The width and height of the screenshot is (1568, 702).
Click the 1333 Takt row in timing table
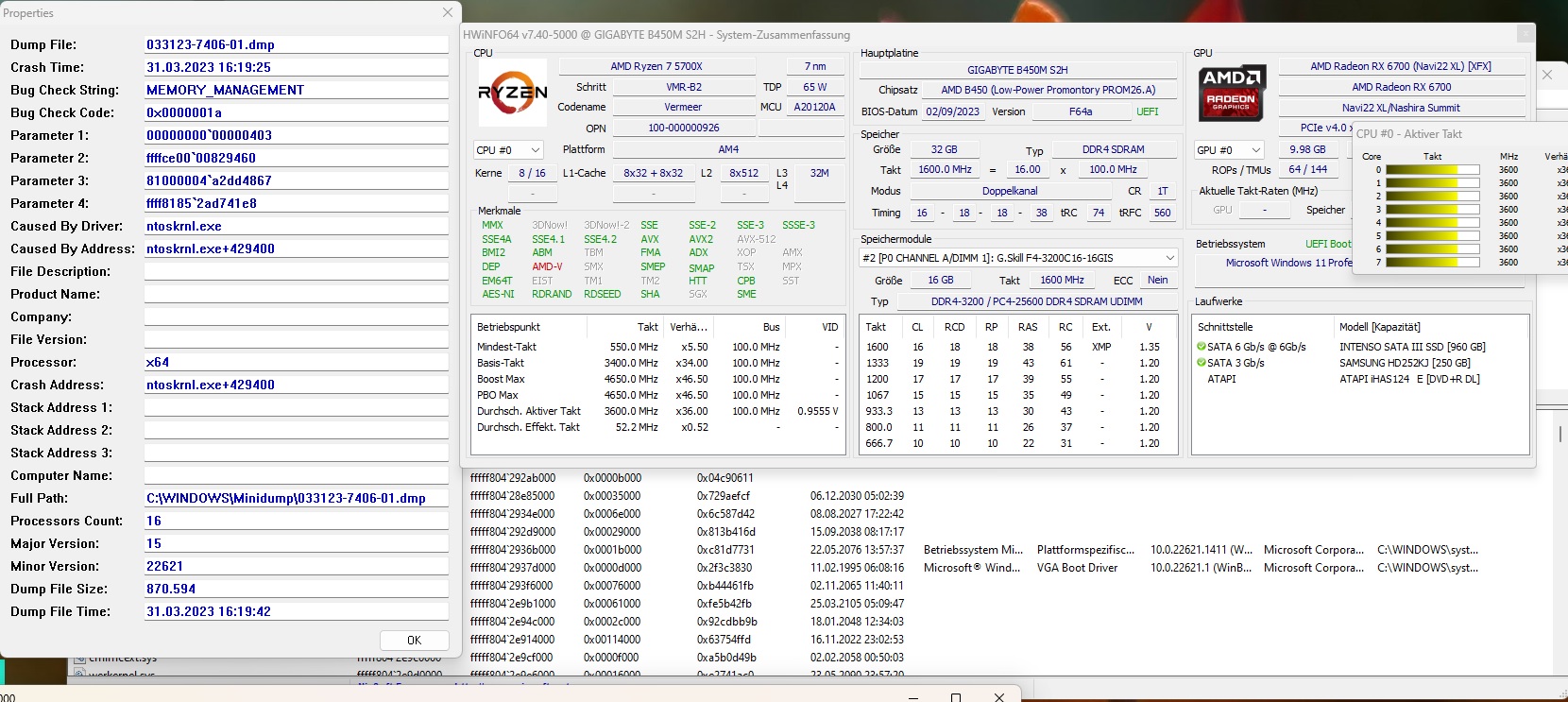(1017, 363)
